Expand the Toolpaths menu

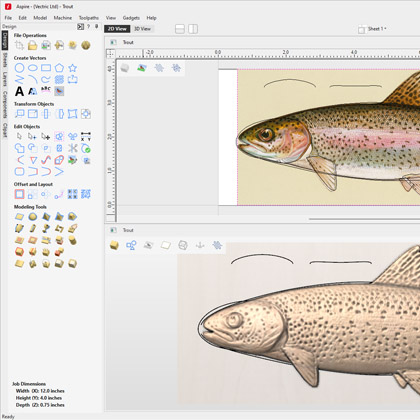[89, 18]
